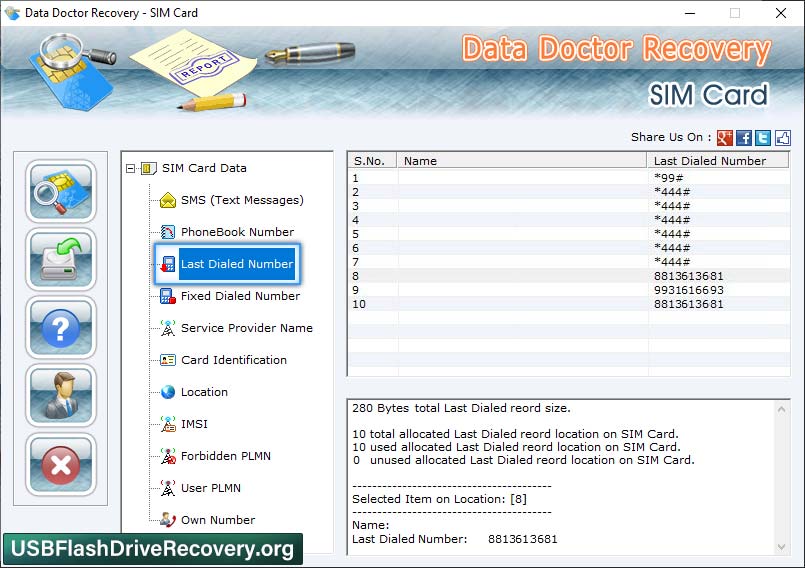Image resolution: width=805 pixels, height=568 pixels.
Task: Click S.No. cell 5 in table
Action: pyautogui.click(x=356, y=234)
